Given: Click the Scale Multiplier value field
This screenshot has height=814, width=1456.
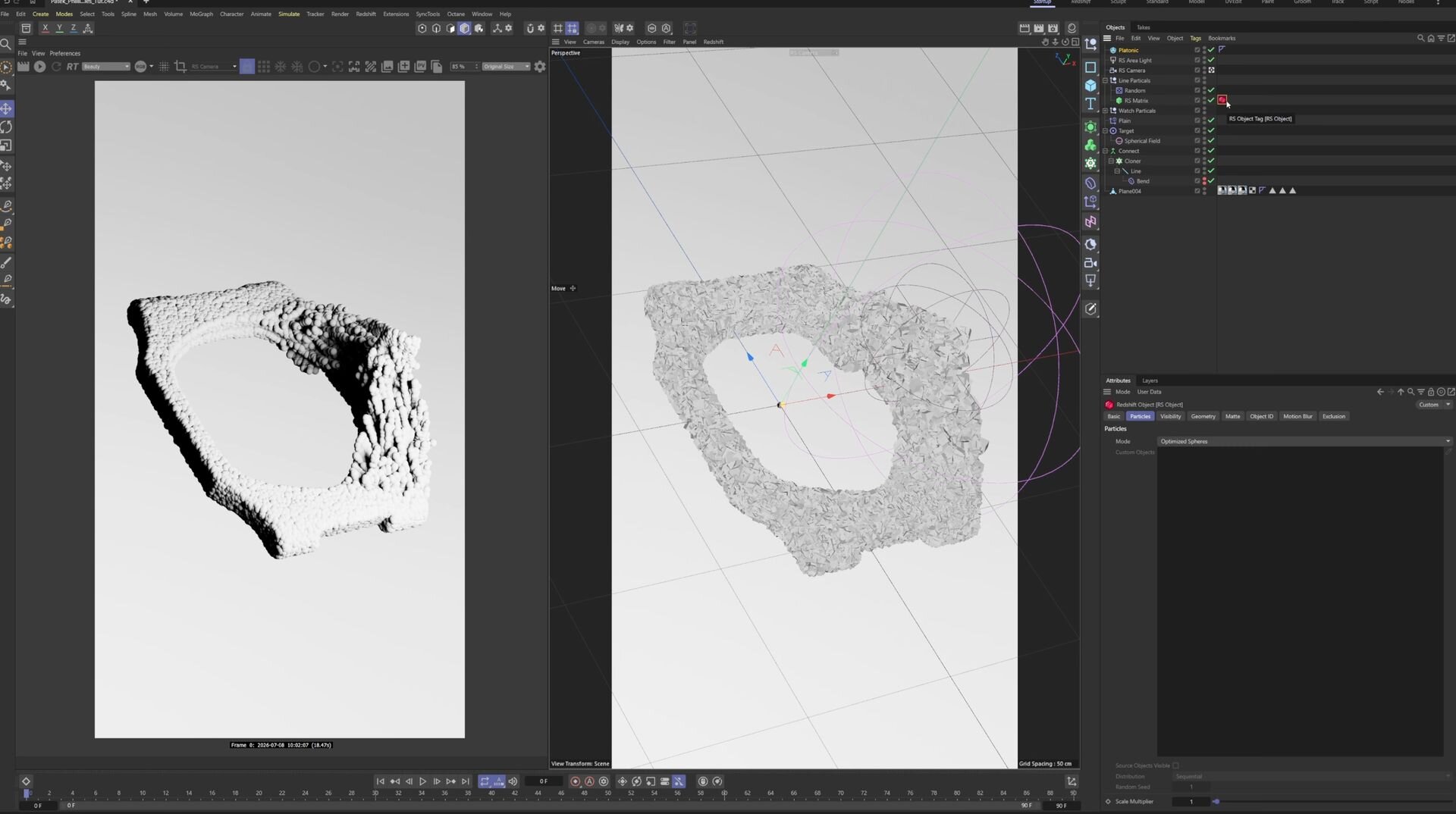Looking at the screenshot, I should tap(1191, 801).
